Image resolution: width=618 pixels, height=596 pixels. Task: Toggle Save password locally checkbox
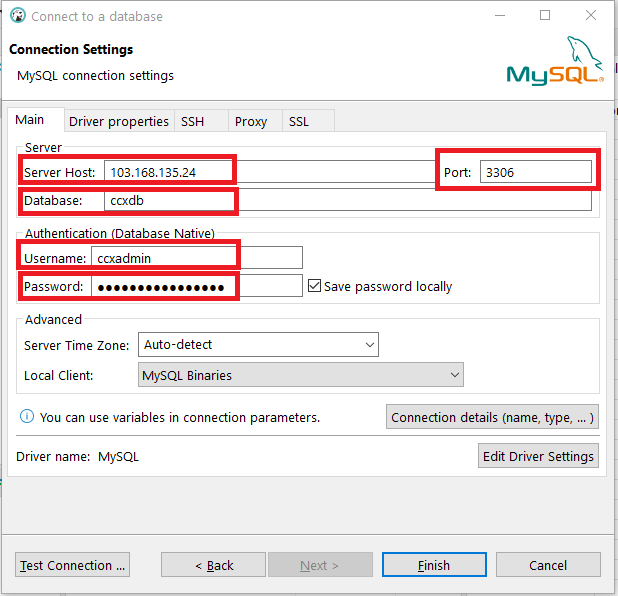pos(314,286)
